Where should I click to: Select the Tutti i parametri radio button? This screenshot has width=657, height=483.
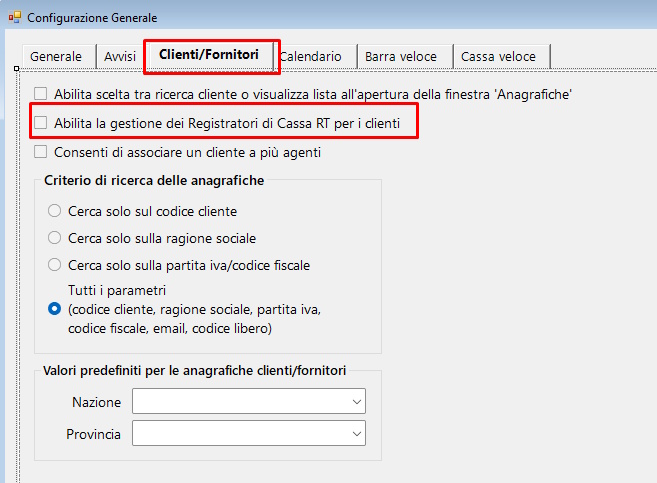[54, 309]
